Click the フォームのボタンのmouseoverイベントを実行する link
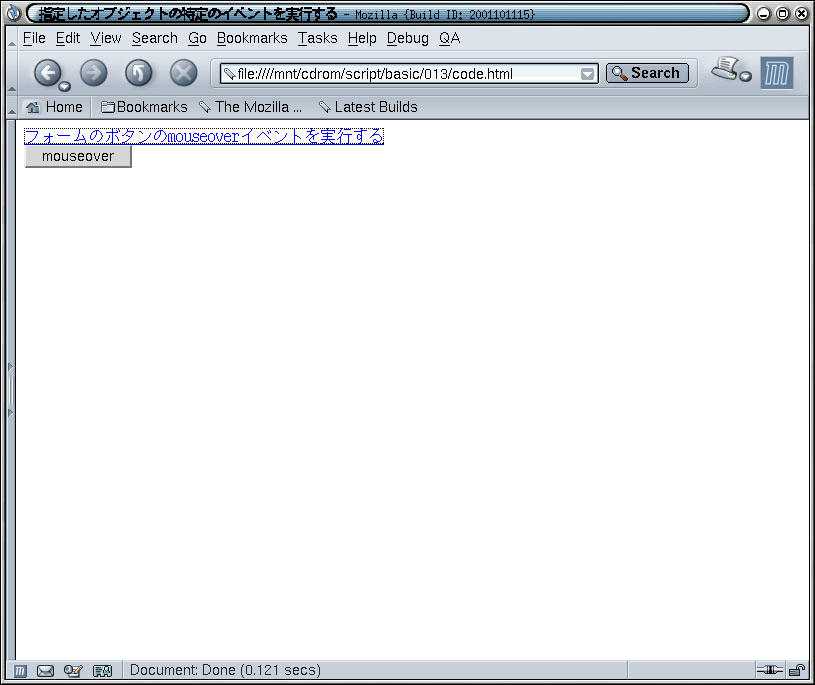 204,136
